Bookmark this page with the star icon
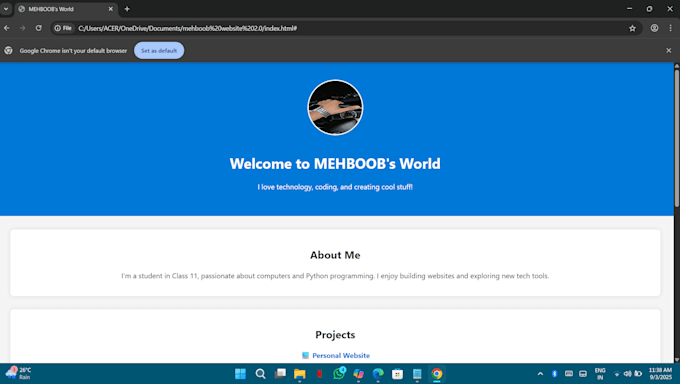Viewport: 680px width, 384px height. click(x=632, y=28)
